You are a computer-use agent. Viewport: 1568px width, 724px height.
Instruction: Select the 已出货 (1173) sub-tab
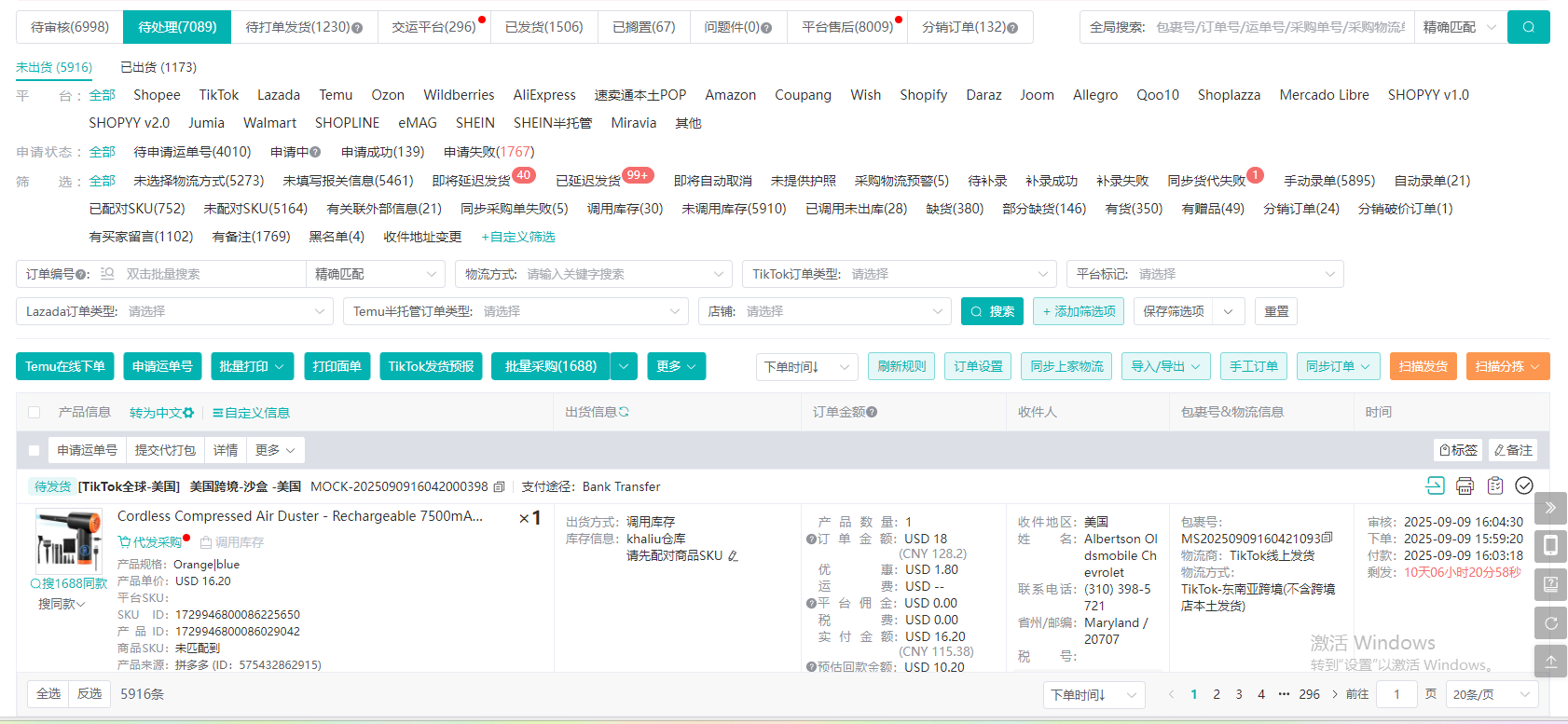[x=158, y=67]
